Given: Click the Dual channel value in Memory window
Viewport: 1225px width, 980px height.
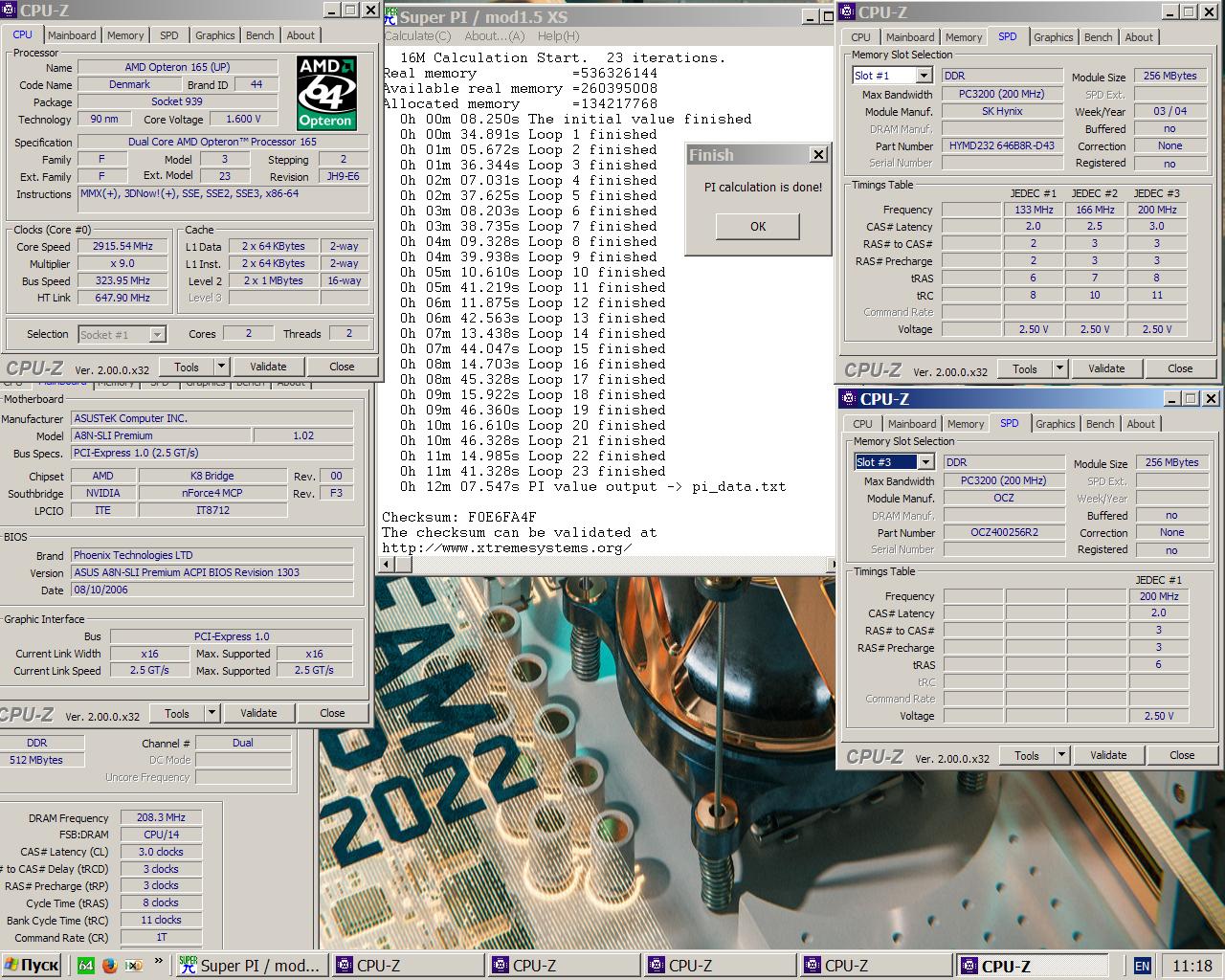Looking at the screenshot, I should click(x=243, y=743).
